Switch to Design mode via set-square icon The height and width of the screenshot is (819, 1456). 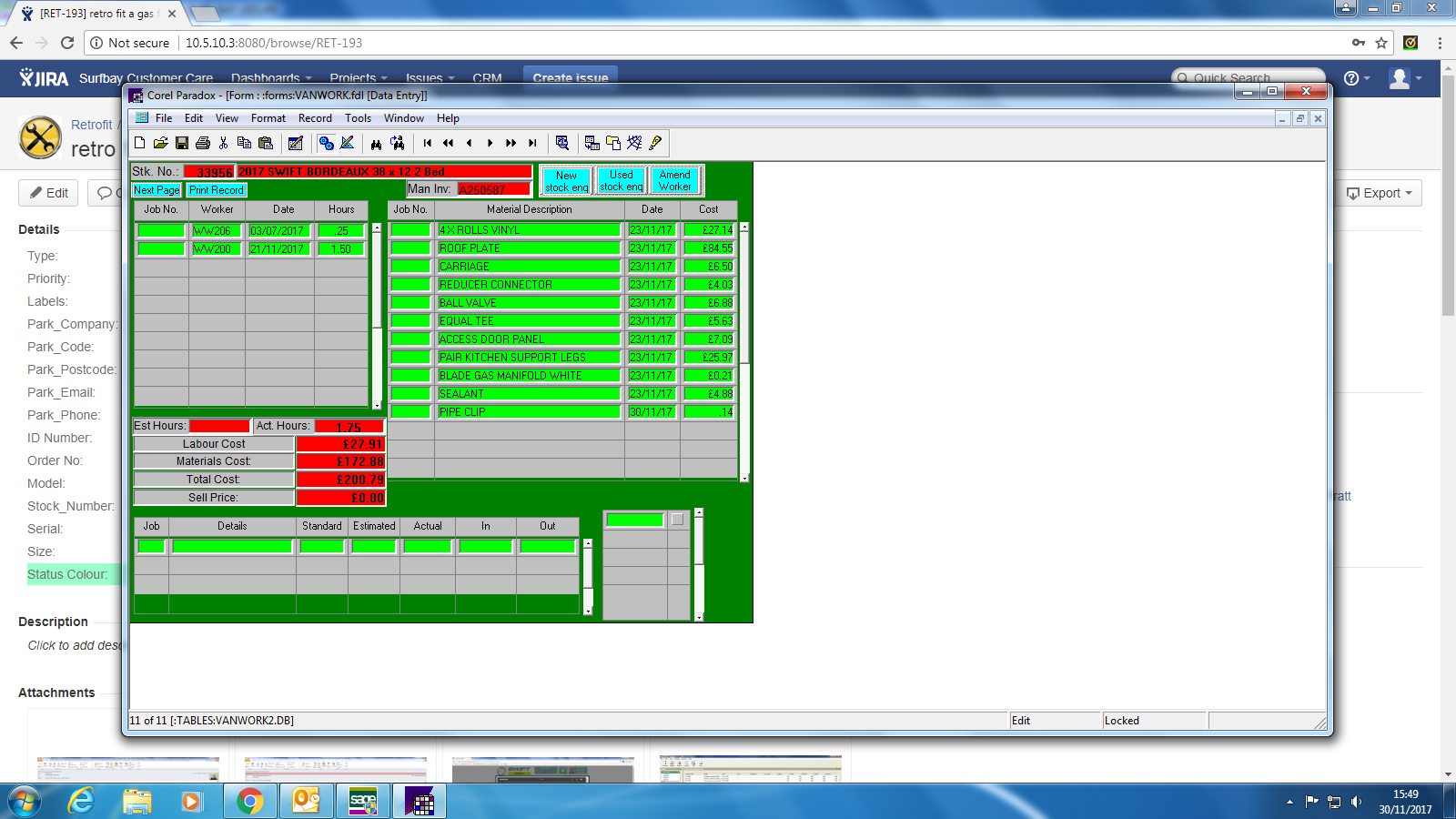348,143
